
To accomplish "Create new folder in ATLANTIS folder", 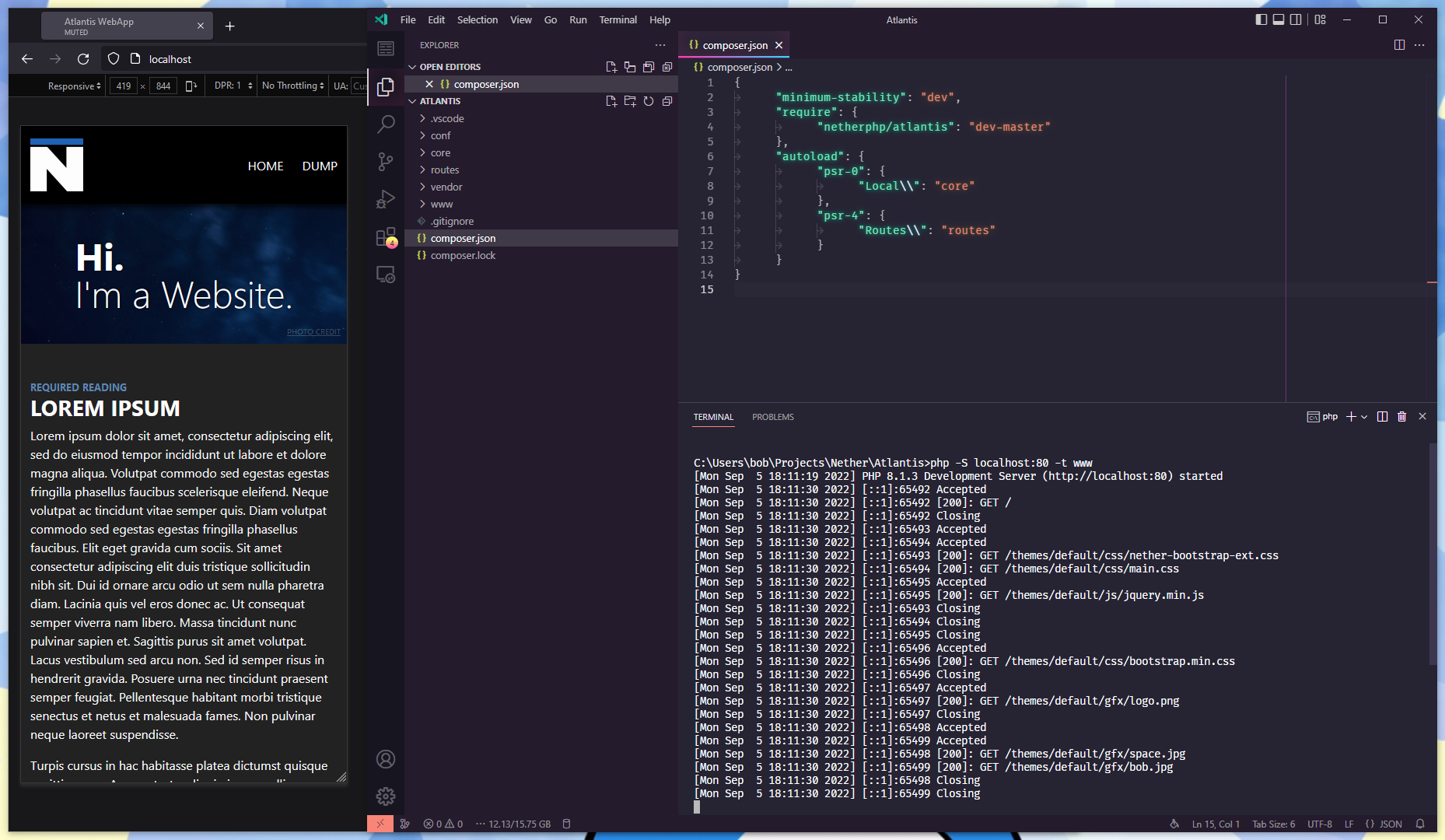I will (630, 101).
